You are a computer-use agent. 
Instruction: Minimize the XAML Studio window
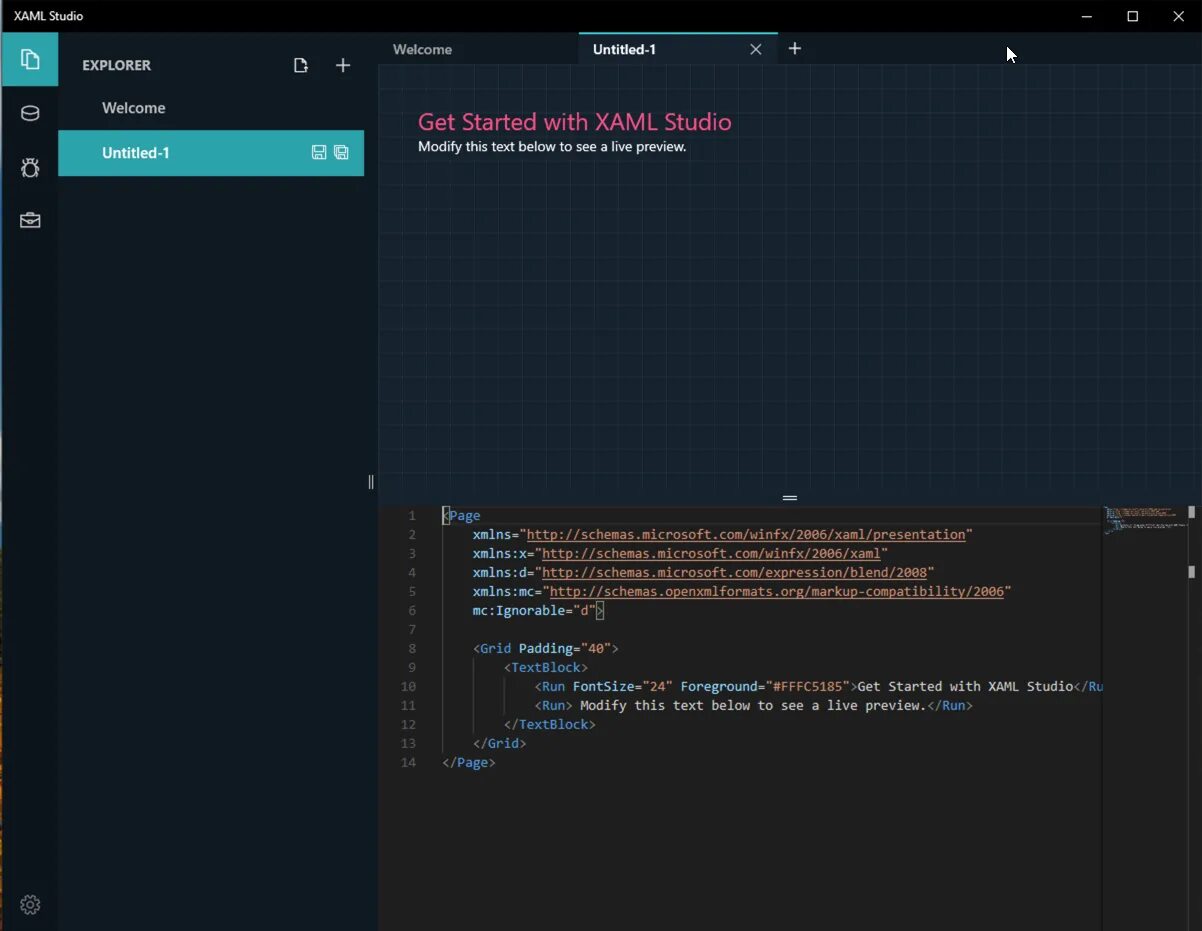1087,16
